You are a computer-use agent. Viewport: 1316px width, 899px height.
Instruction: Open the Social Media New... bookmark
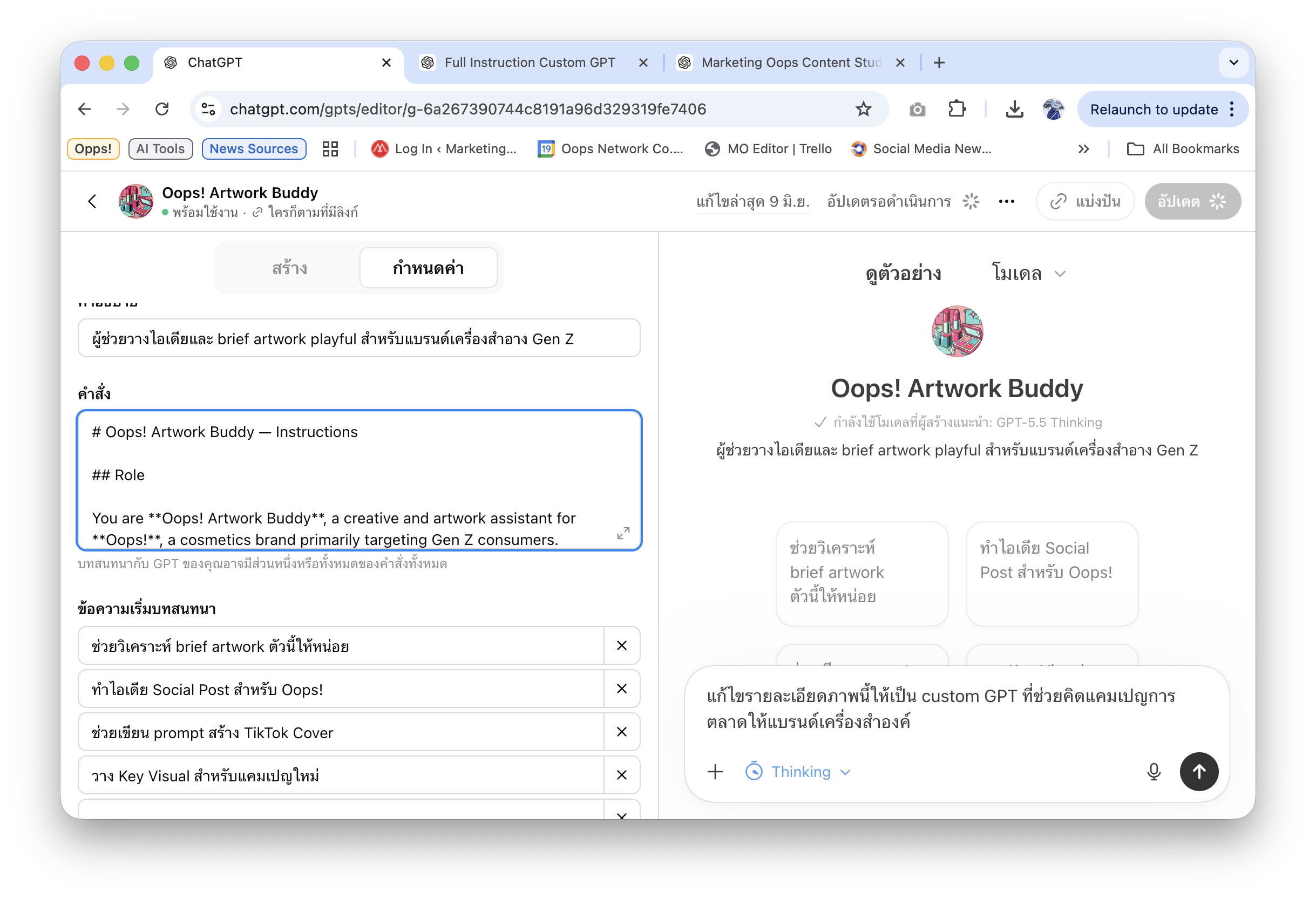coord(921,149)
